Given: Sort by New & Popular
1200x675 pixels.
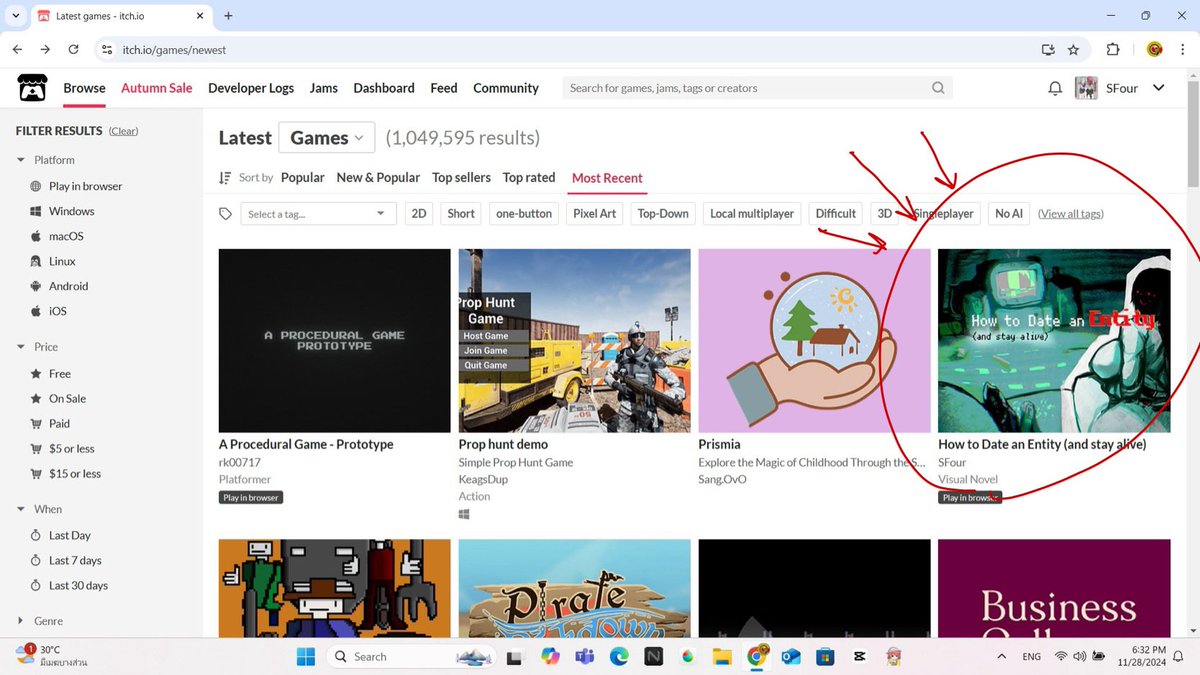Looking at the screenshot, I should (x=378, y=177).
